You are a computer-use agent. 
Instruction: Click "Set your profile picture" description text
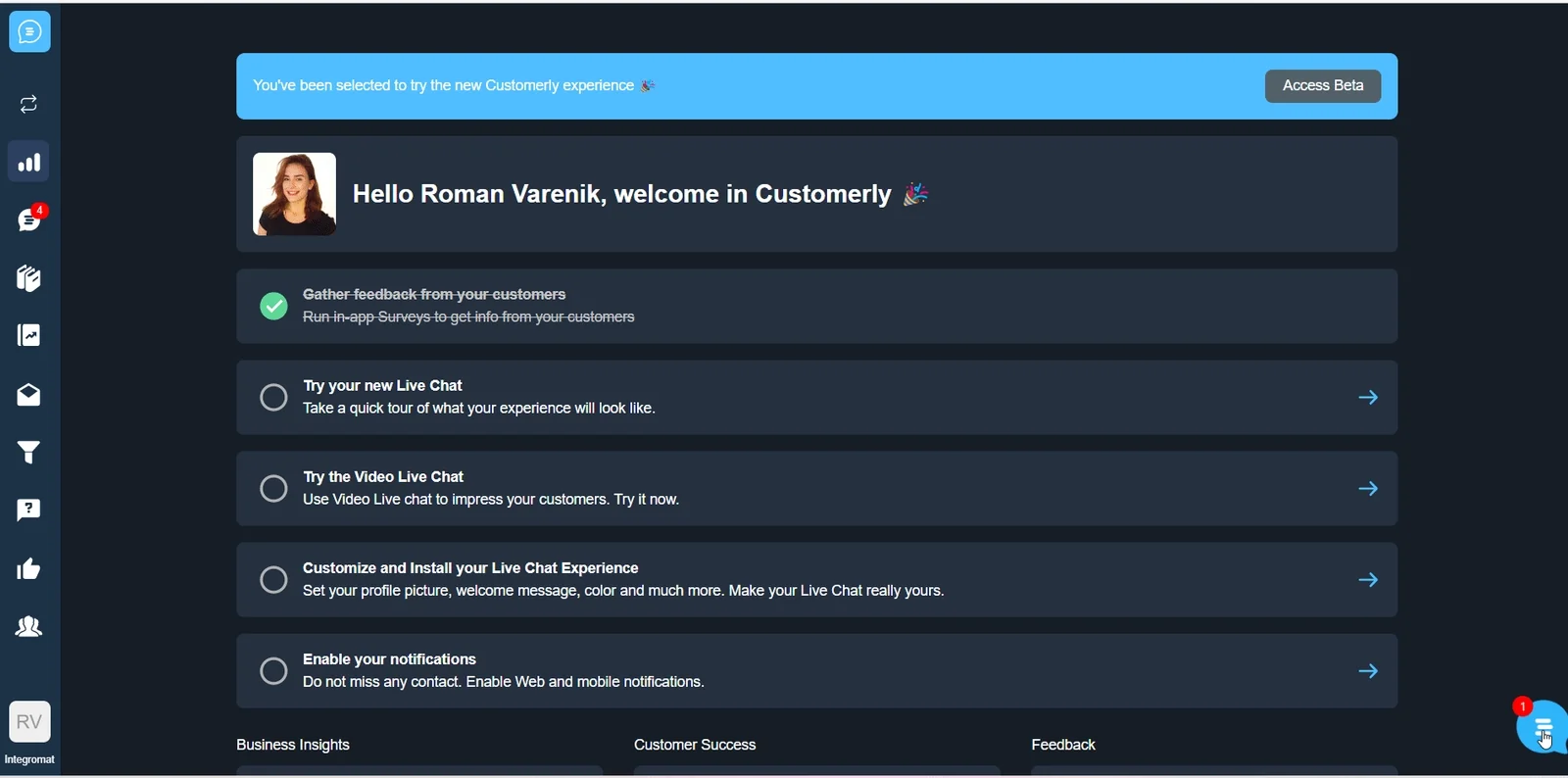(x=623, y=590)
